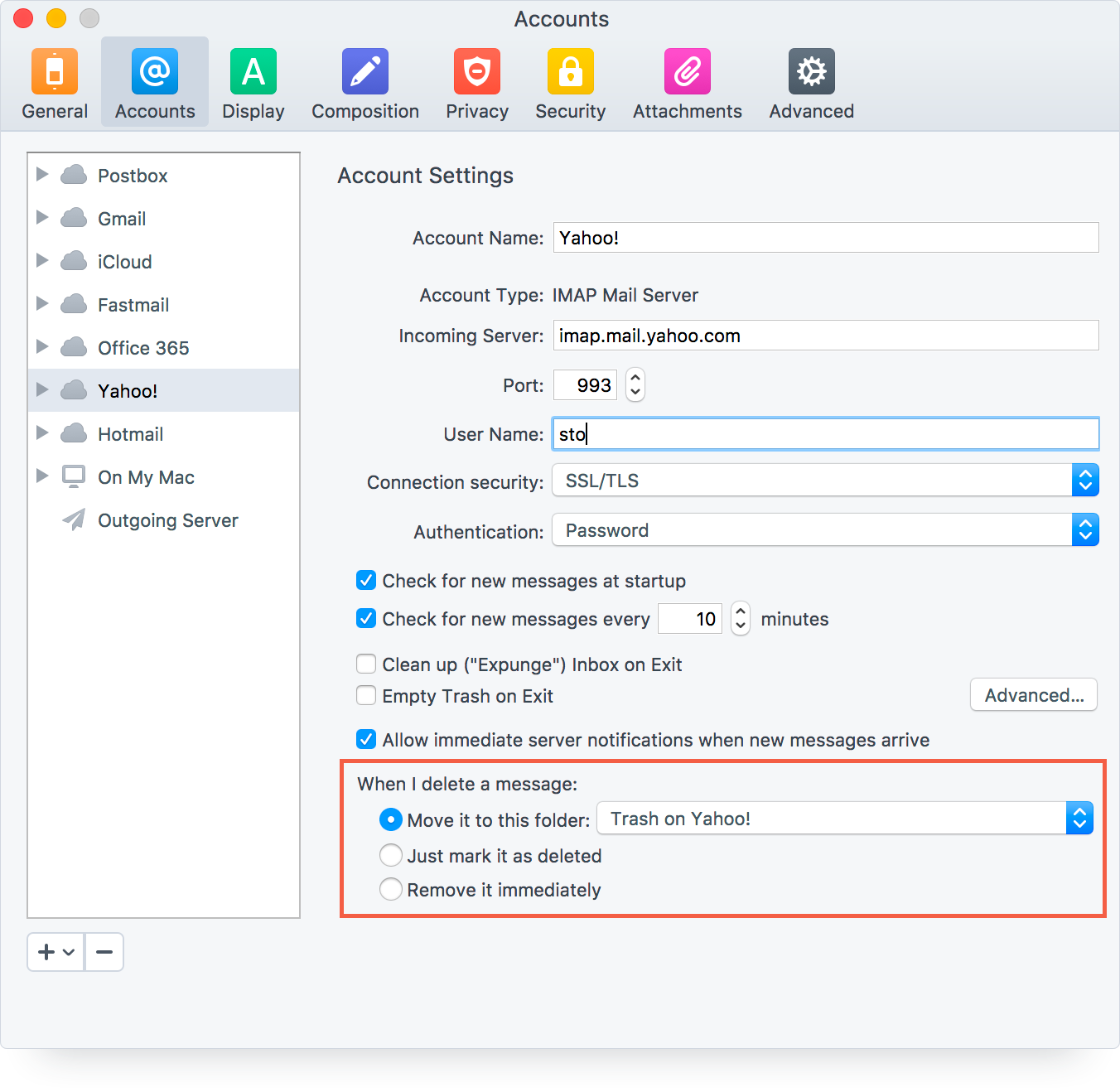Select the Security padlock icon

[x=570, y=71]
